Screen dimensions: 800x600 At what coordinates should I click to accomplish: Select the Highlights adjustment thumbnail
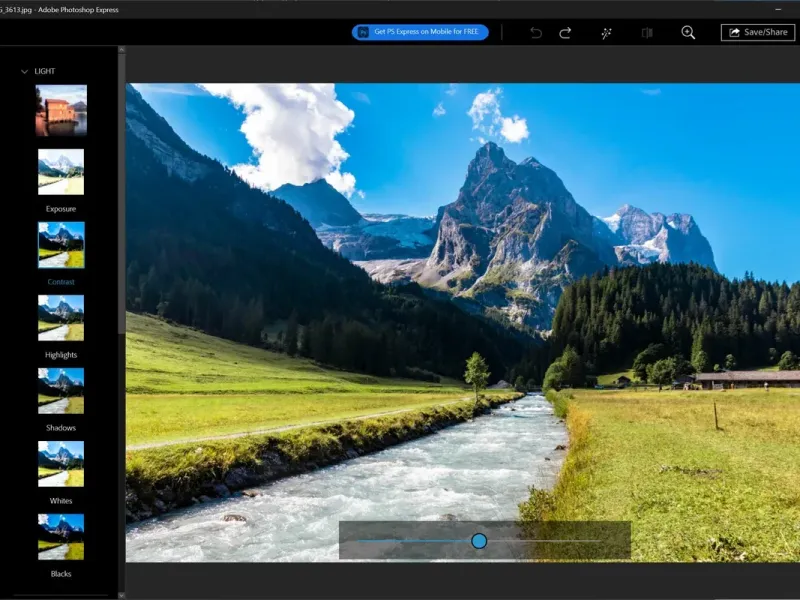point(61,317)
